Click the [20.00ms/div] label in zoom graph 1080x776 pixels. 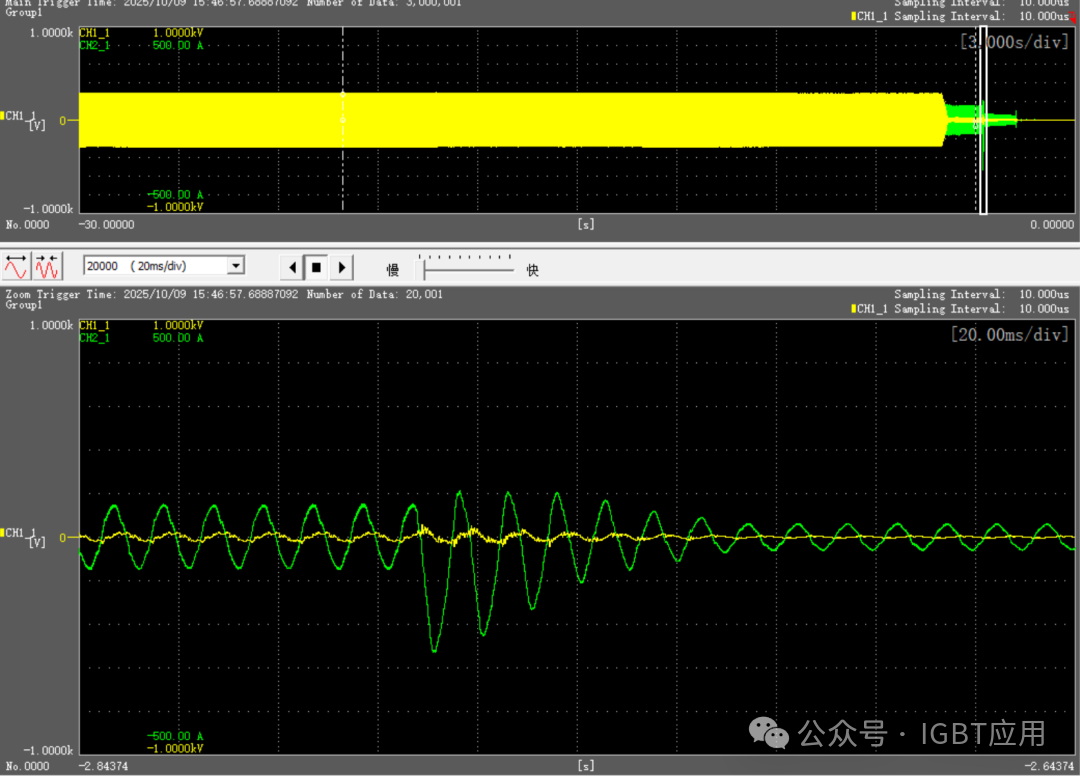tap(1010, 335)
